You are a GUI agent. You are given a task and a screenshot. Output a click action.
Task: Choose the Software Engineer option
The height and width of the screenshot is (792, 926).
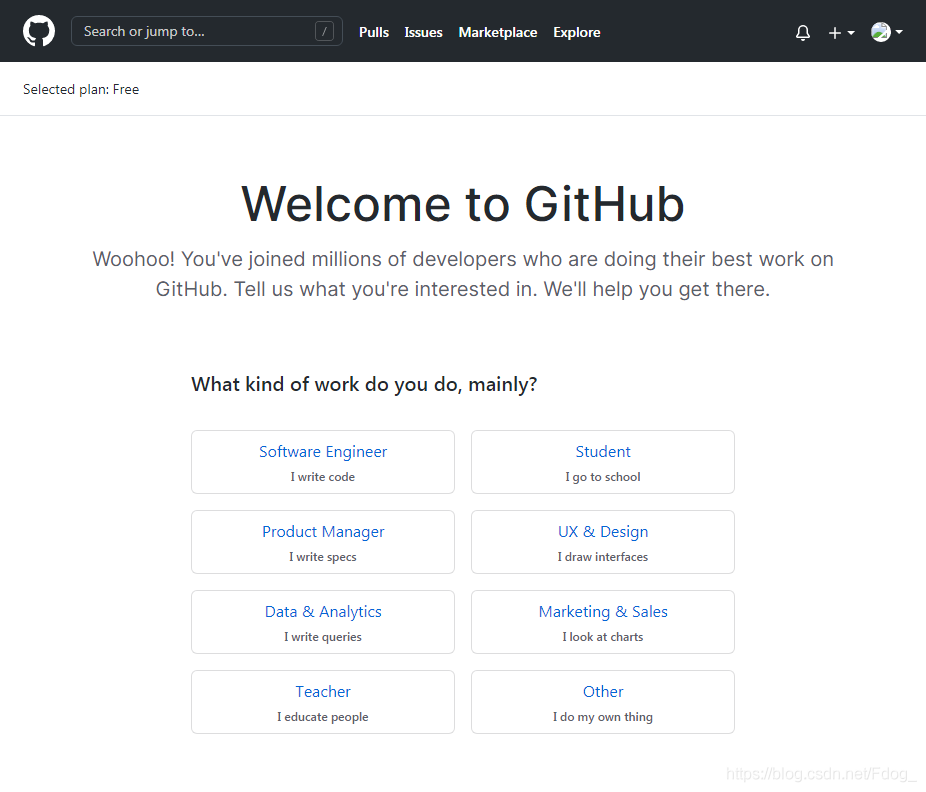click(323, 462)
